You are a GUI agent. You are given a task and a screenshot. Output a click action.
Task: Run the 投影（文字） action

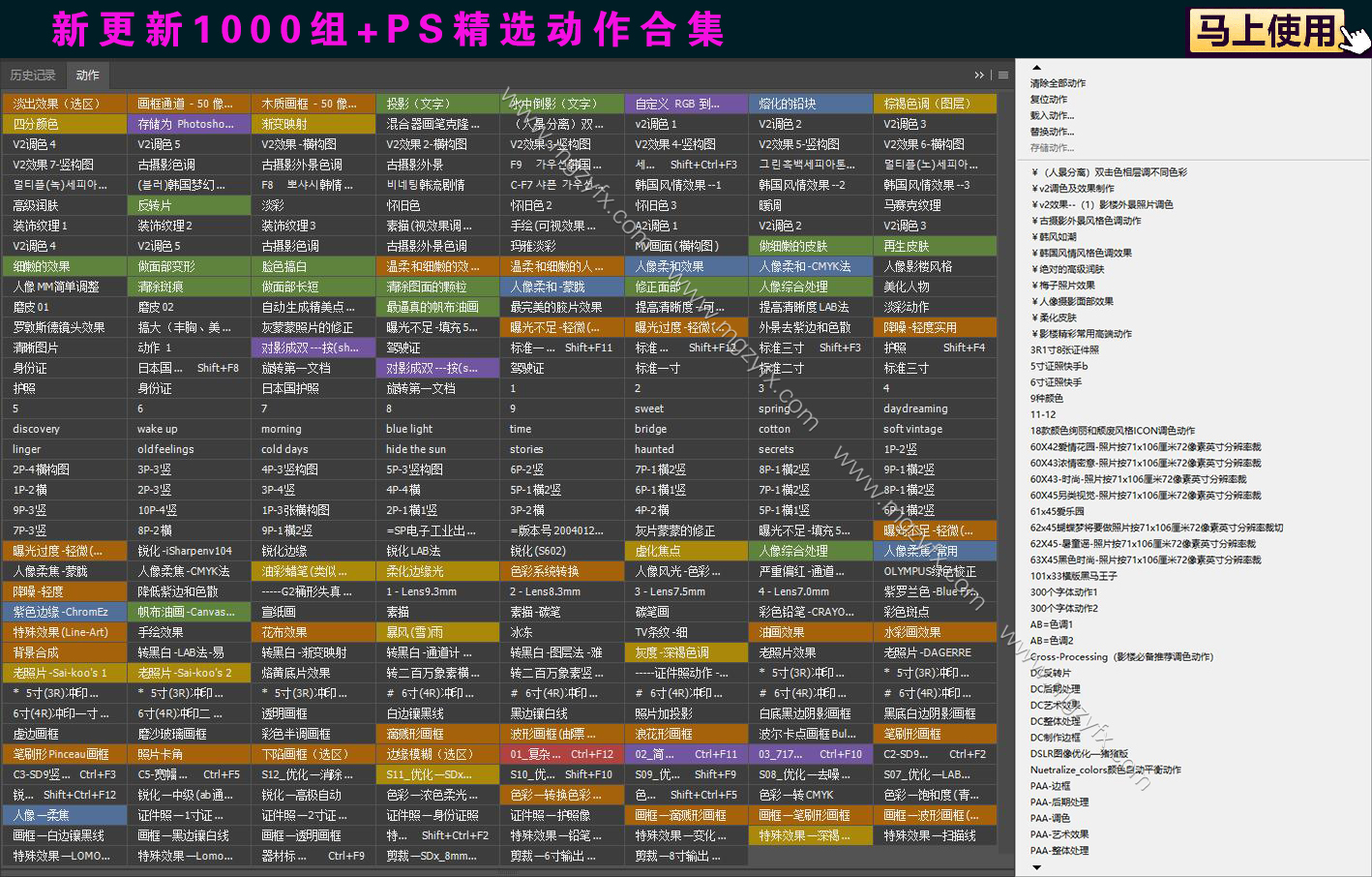437,104
